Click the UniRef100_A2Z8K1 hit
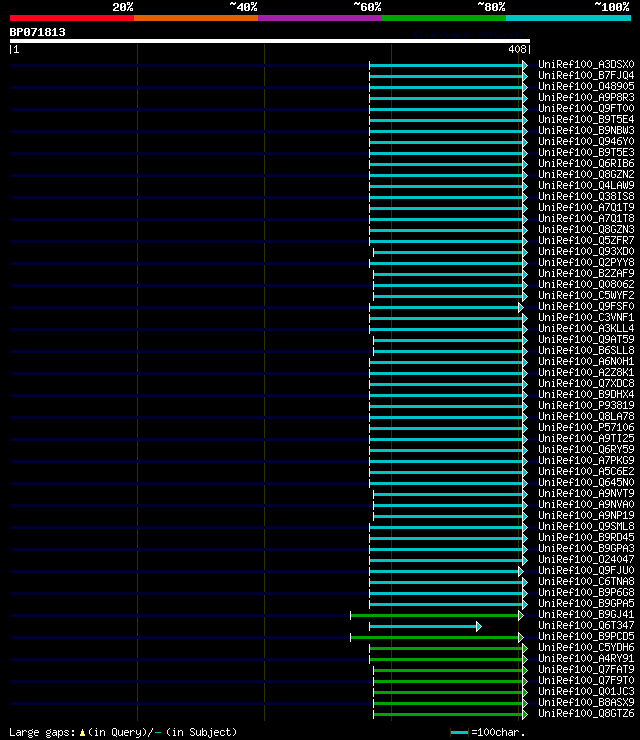The image size is (640, 740). [x=586, y=372]
